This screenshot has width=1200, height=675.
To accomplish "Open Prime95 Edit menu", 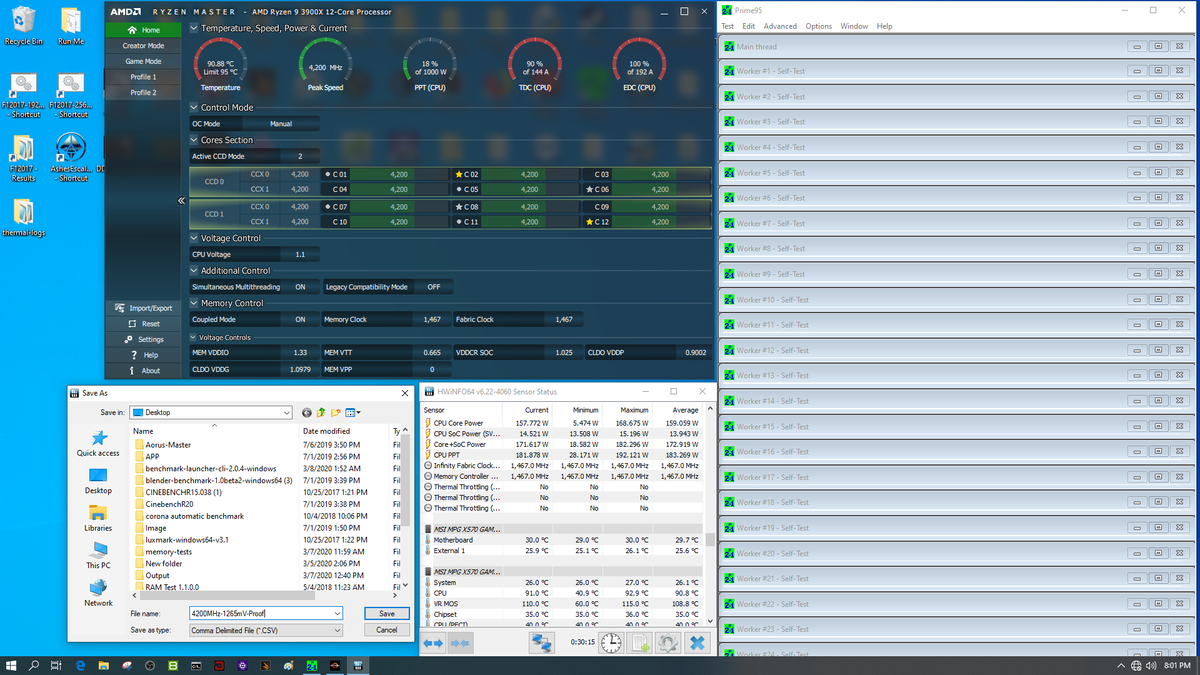I will (749, 26).
